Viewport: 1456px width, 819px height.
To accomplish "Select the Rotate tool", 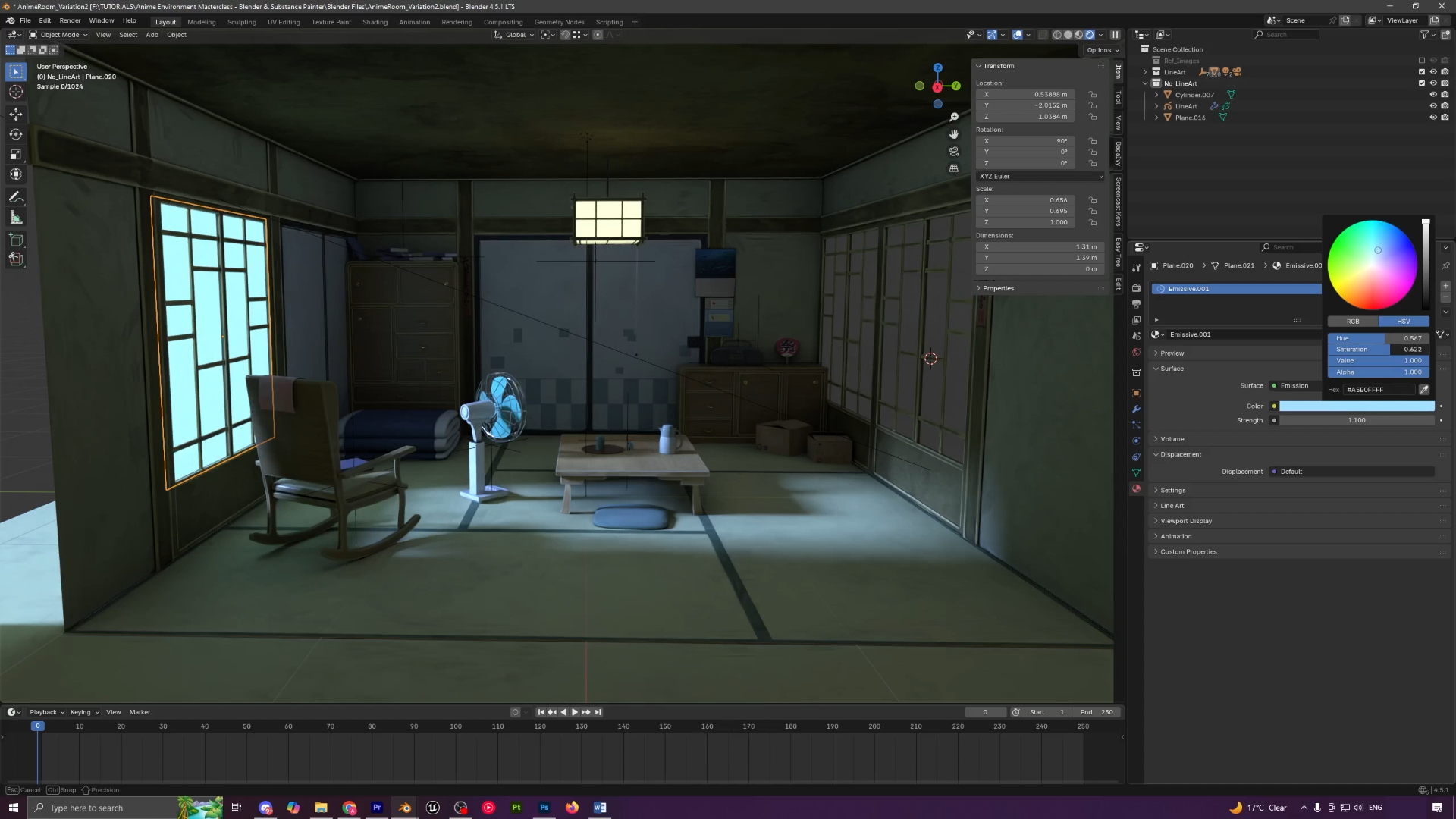I will [16, 134].
